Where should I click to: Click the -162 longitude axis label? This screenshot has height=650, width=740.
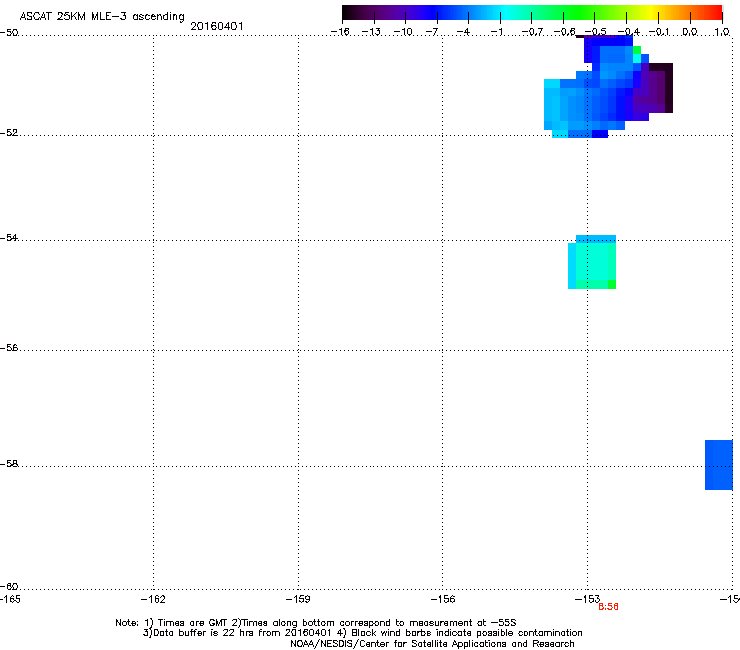(153, 599)
